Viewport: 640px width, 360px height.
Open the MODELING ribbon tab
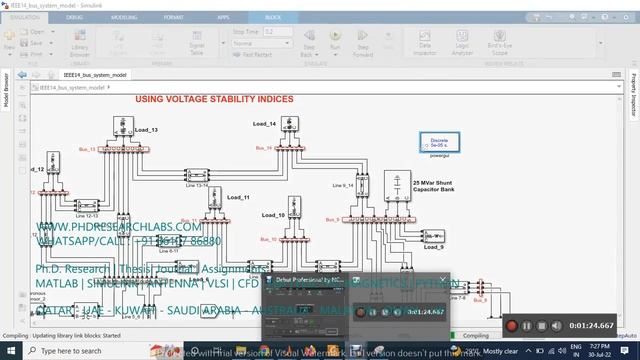[124, 18]
